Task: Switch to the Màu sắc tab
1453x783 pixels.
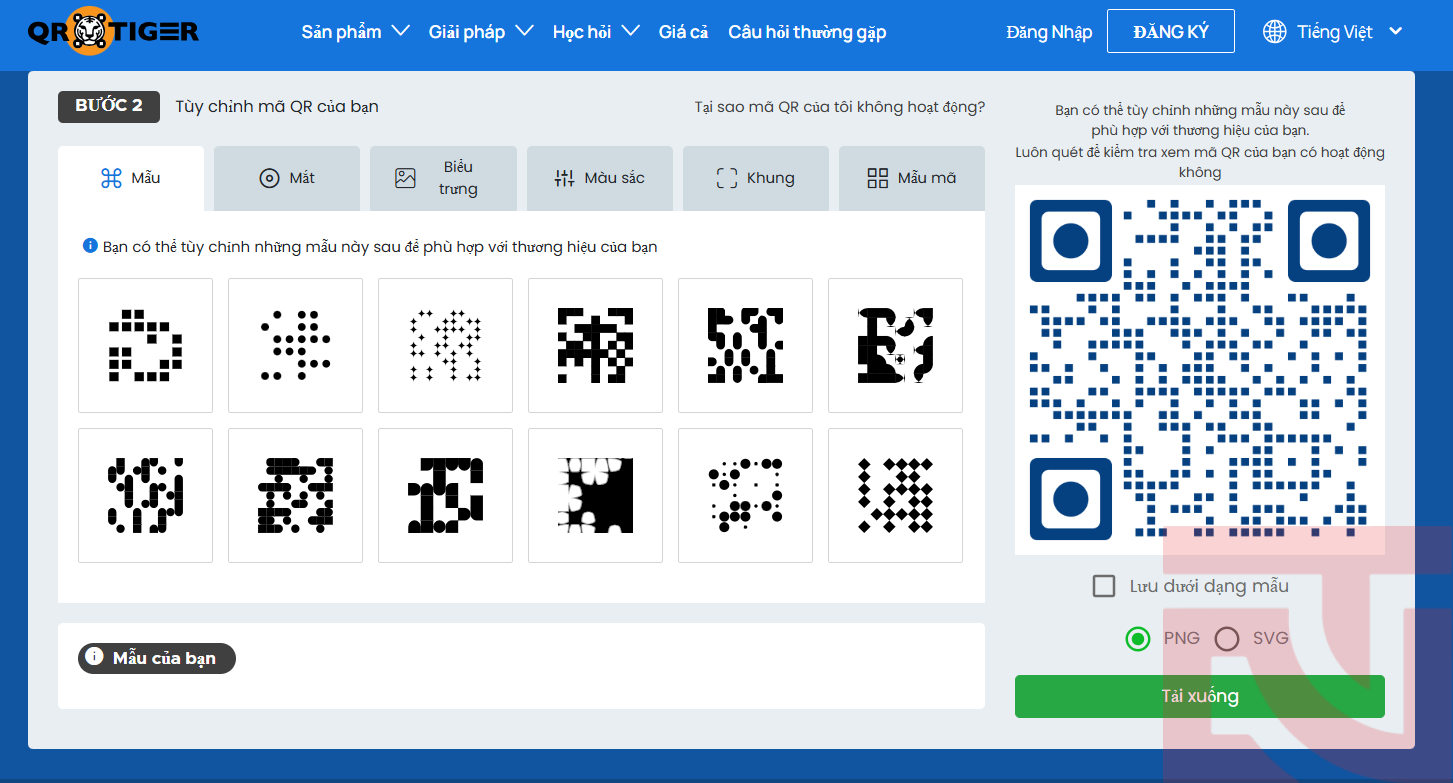Action: pos(600,178)
